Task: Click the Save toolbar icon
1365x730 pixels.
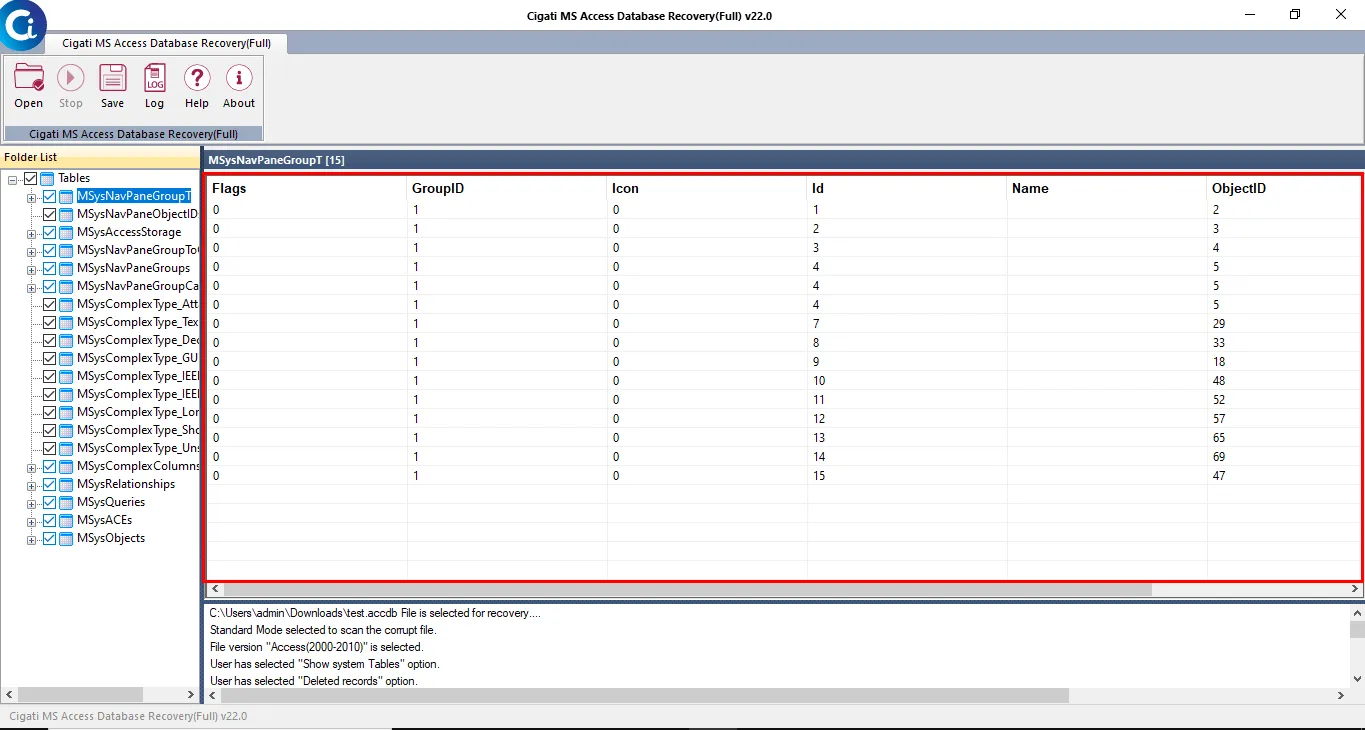Action: tap(113, 79)
